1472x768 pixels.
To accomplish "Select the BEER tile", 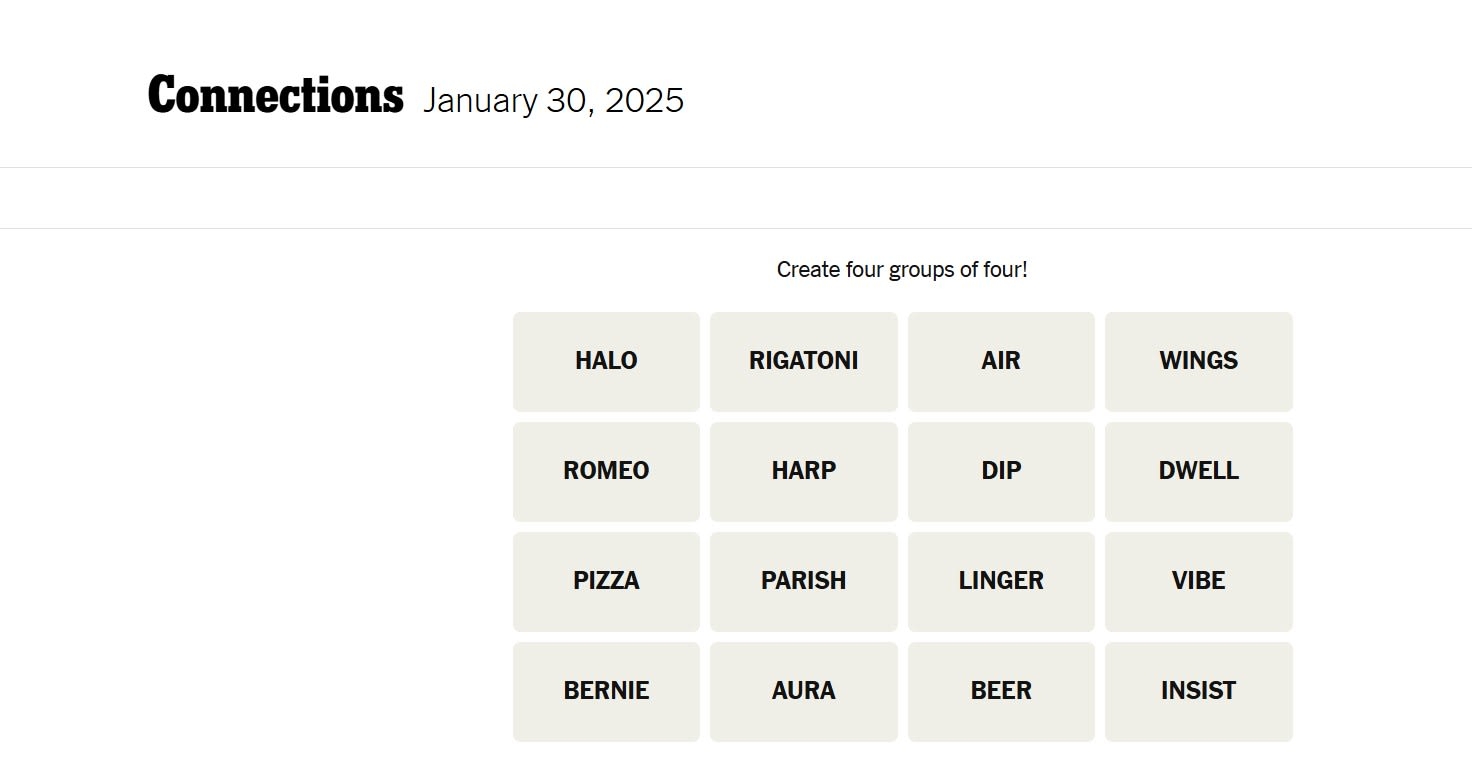I will pyautogui.click(x=1001, y=691).
